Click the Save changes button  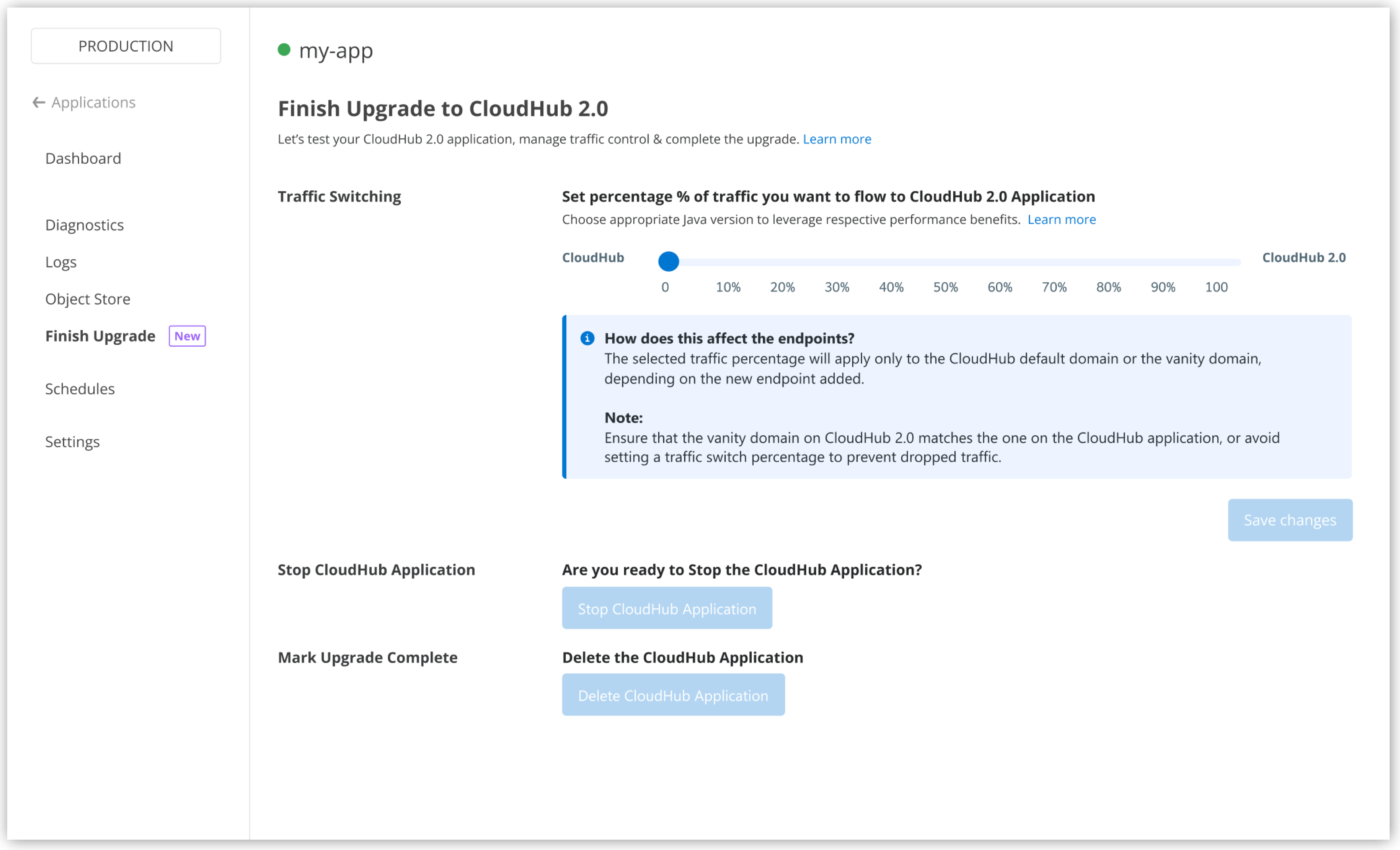1290,520
